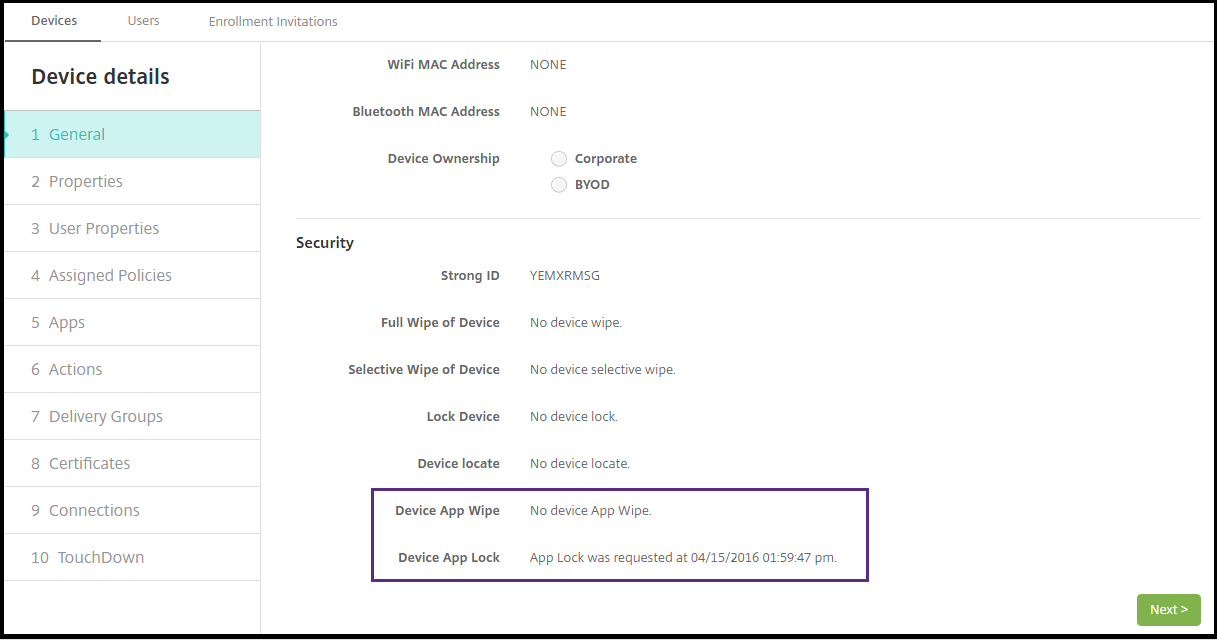1217x640 pixels.
Task: Open the Users tab
Action: (x=143, y=21)
